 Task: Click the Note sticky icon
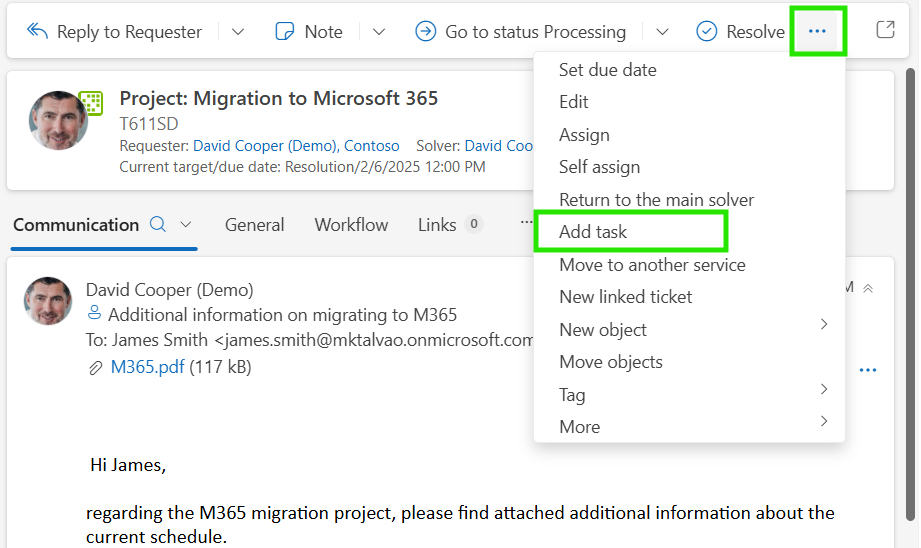285,31
